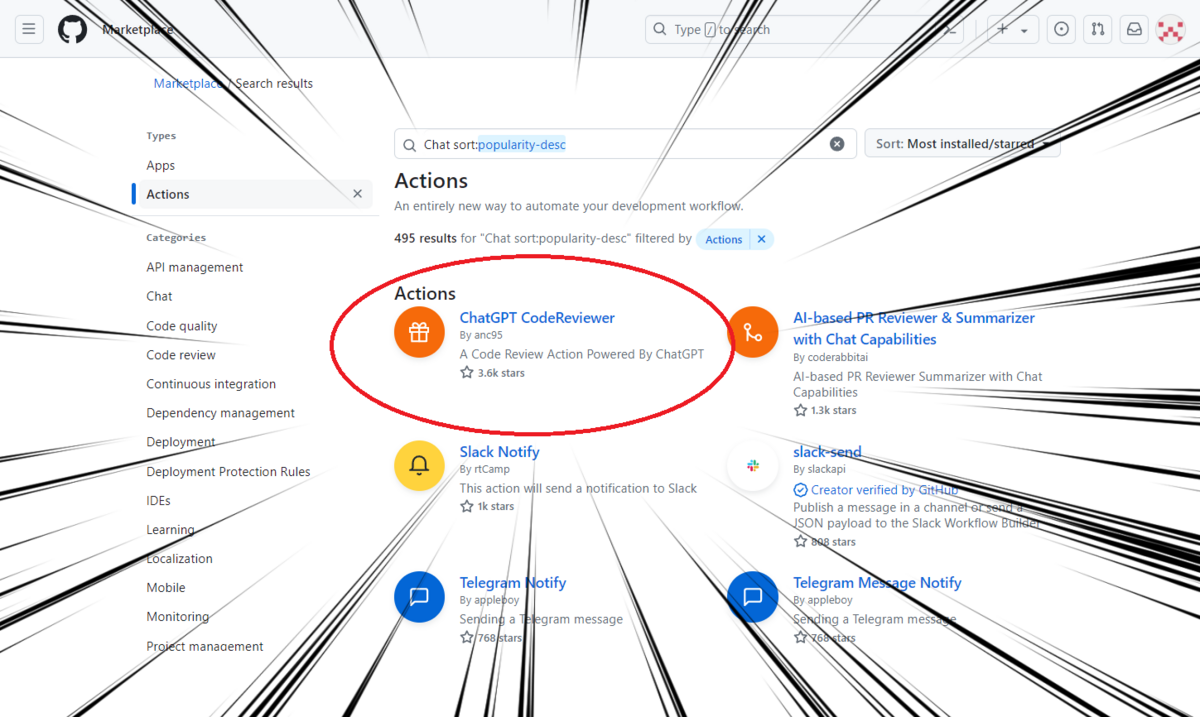Select the Apps type filter
This screenshot has height=717, width=1200.
[161, 166]
